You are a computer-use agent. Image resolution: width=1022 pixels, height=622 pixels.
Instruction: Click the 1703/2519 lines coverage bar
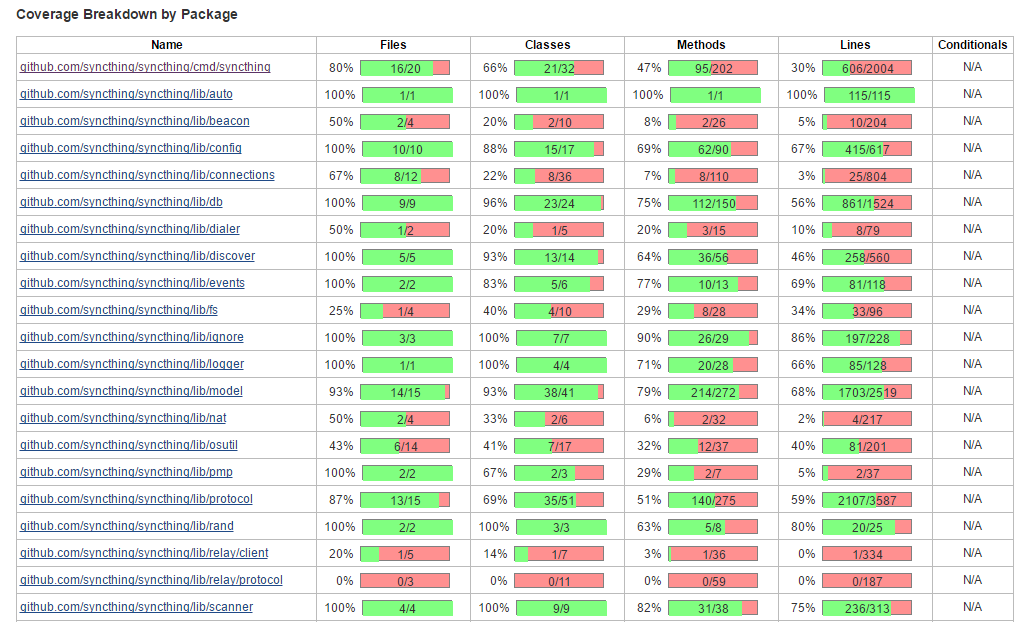point(867,392)
